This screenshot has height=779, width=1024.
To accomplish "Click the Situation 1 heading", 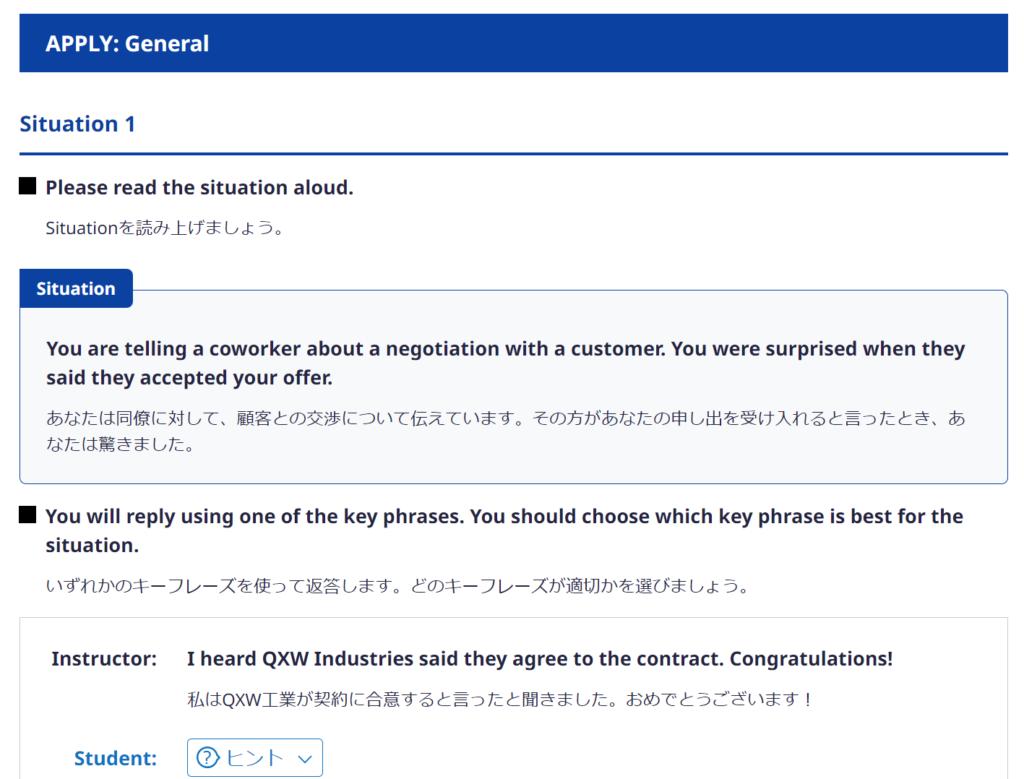I will tap(77, 124).
